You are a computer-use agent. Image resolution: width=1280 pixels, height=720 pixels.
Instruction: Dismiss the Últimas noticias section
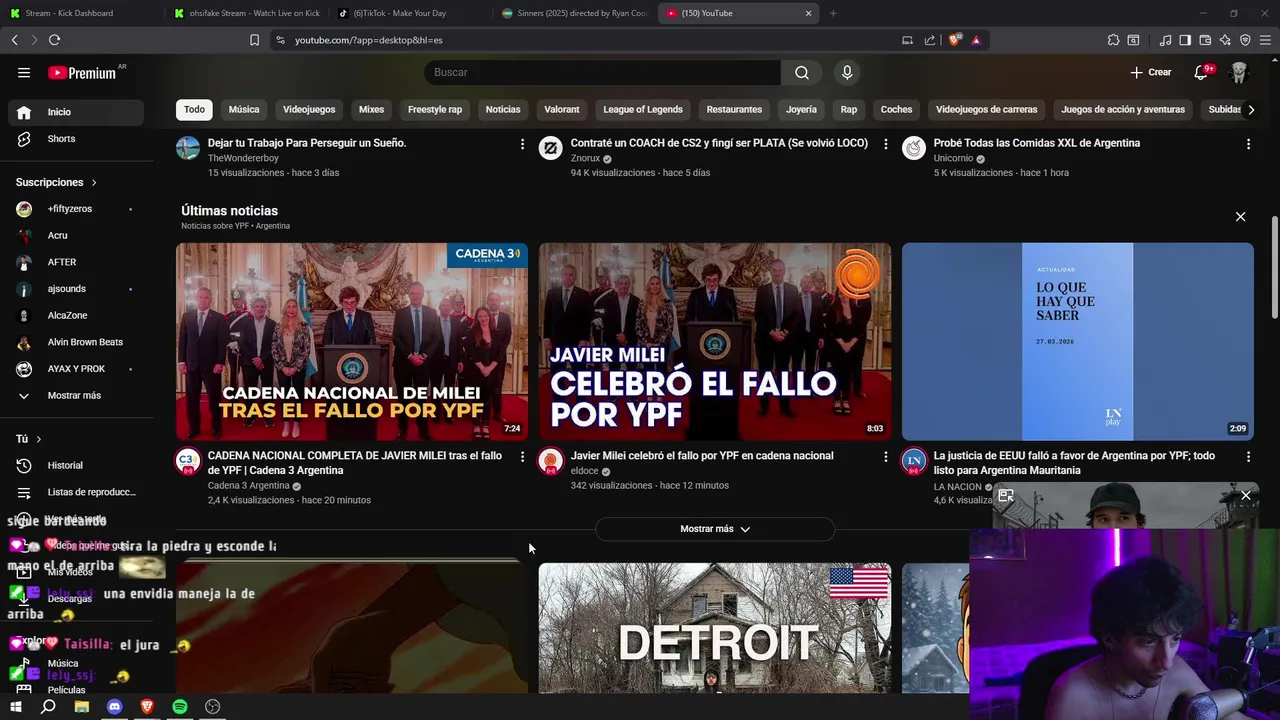pos(1240,216)
